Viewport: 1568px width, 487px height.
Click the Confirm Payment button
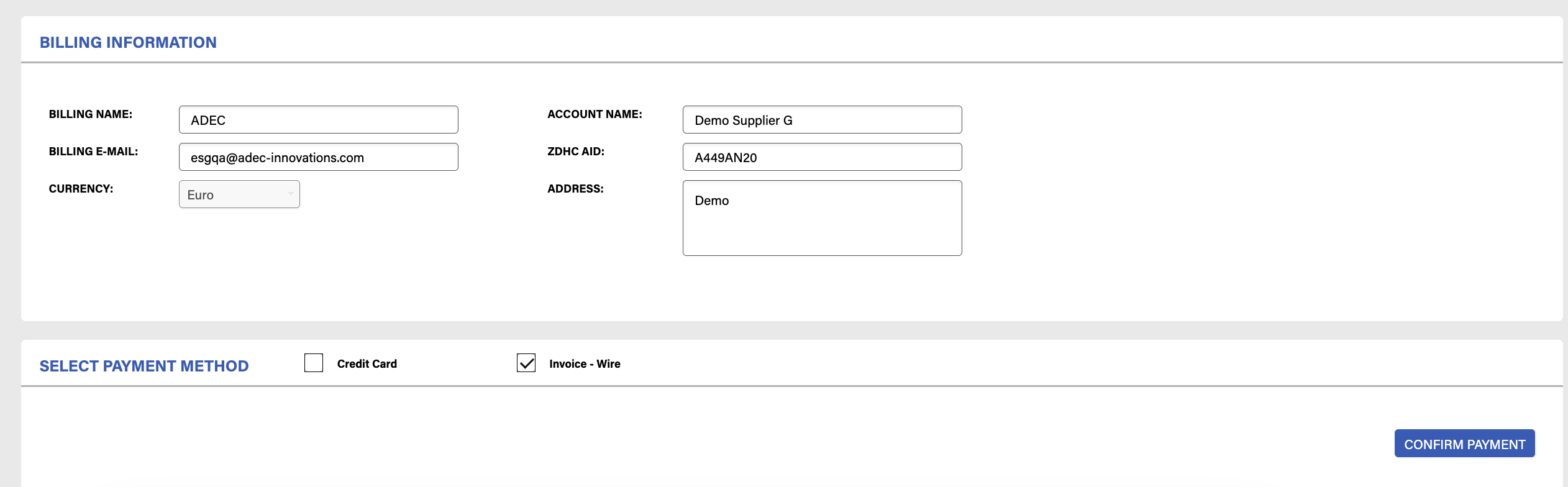(x=1464, y=444)
